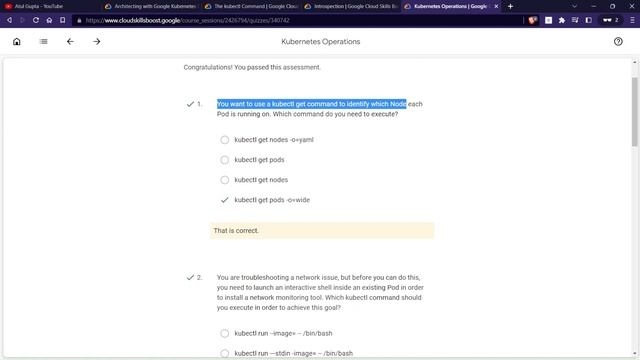Image resolution: width=640 pixels, height=360 pixels.
Task: Click the address bar URL
Action: pos(187,20)
